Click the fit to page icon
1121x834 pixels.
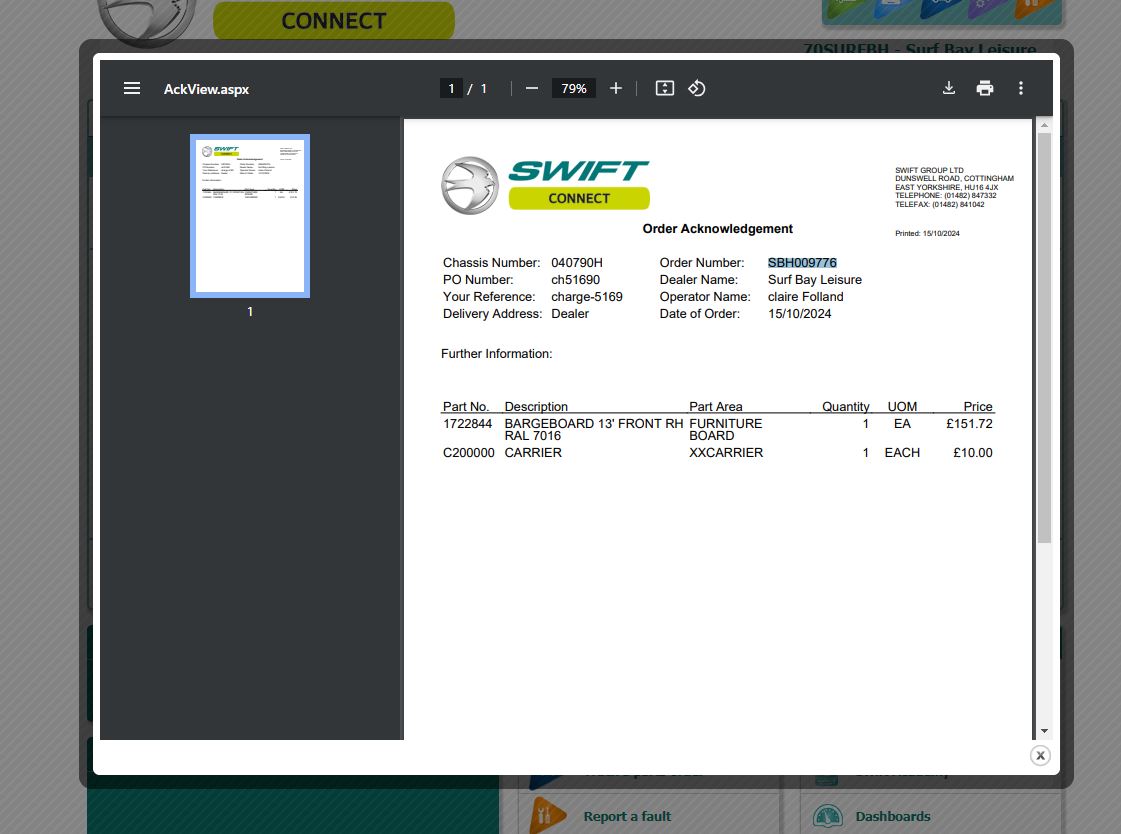[665, 88]
